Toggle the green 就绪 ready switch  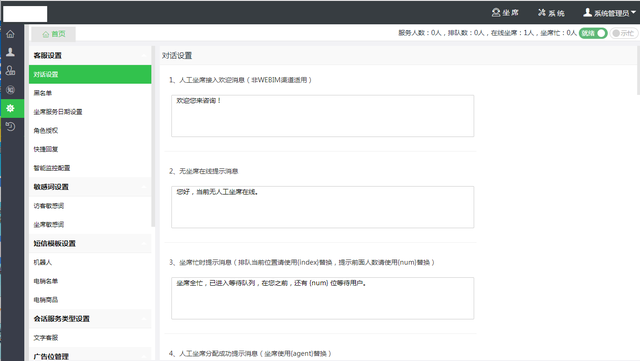coord(593,33)
